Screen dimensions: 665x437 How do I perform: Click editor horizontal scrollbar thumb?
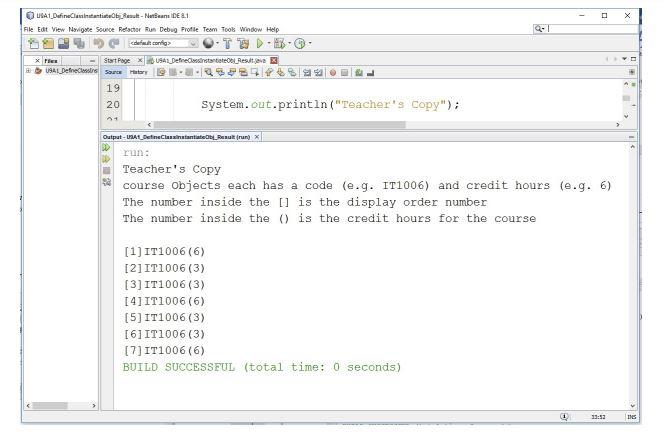[x=279, y=125]
